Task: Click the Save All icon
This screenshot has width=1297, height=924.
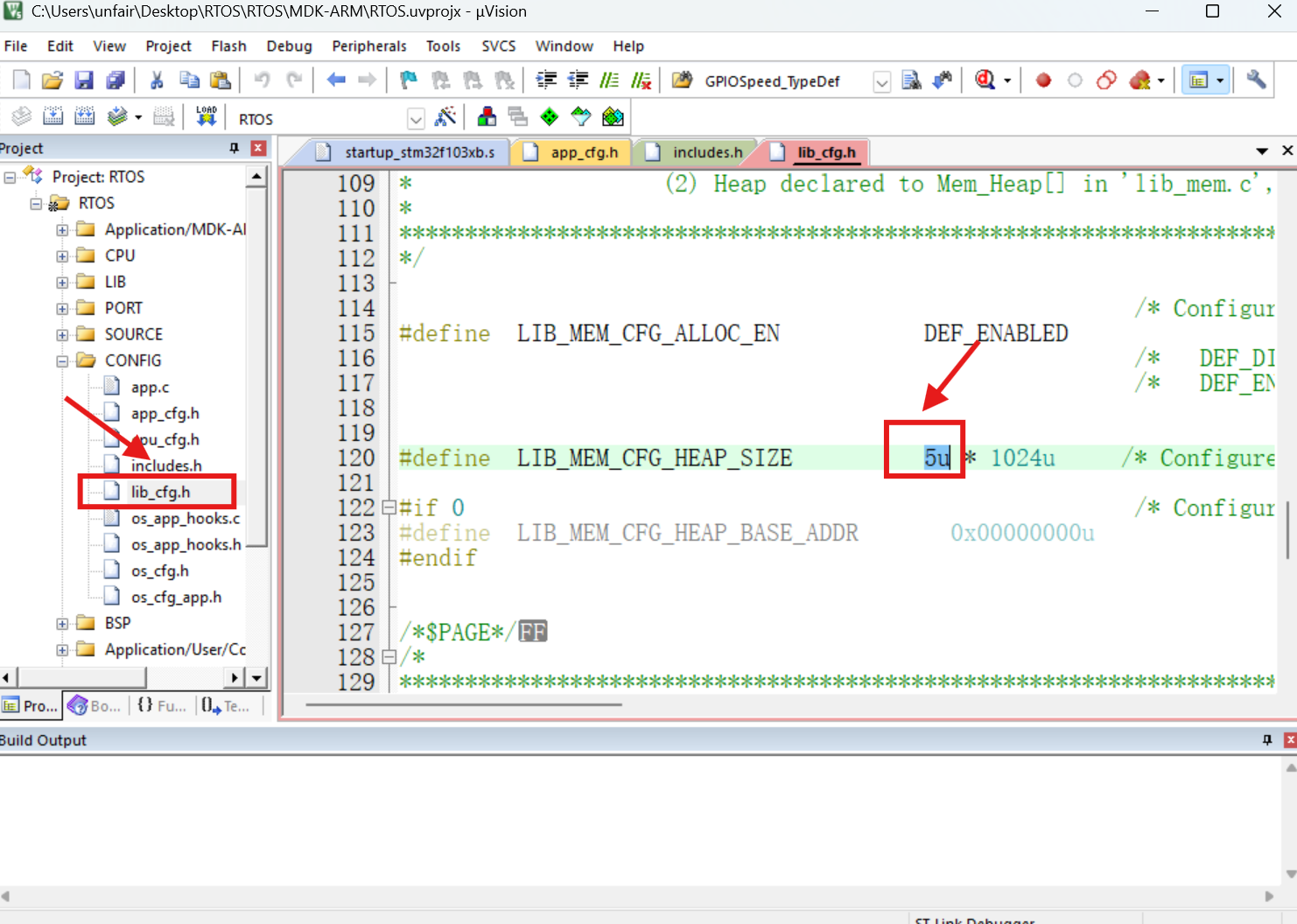Action: [x=116, y=80]
